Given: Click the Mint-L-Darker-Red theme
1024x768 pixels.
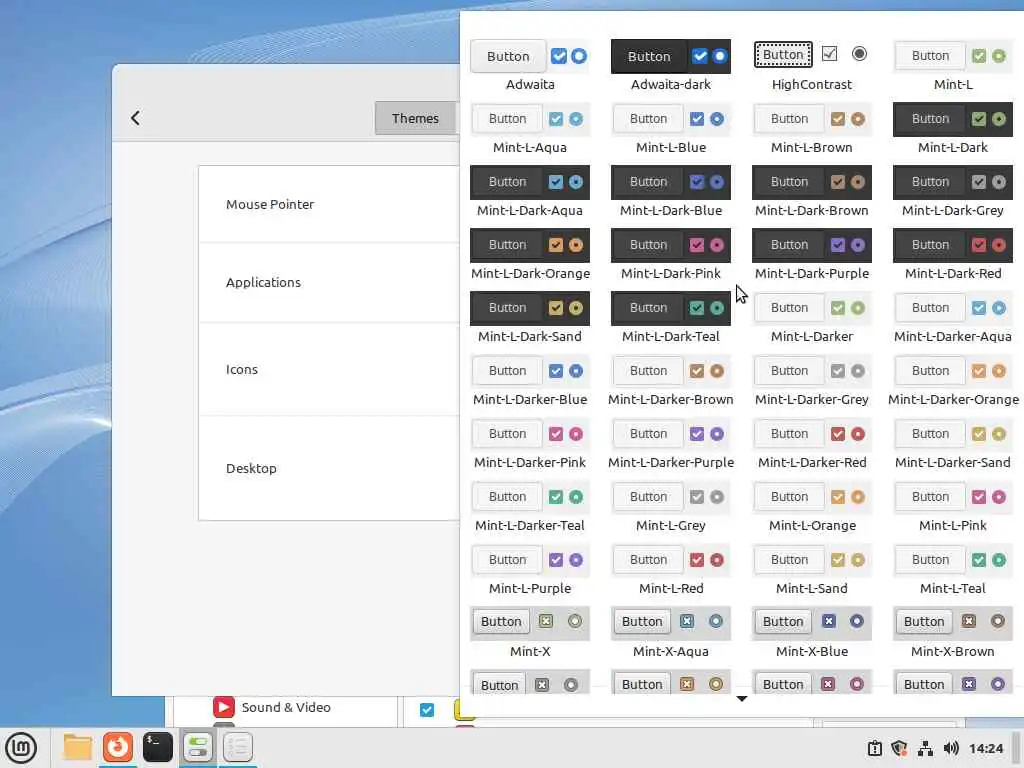Looking at the screenshot, I should tap(812, 443).
